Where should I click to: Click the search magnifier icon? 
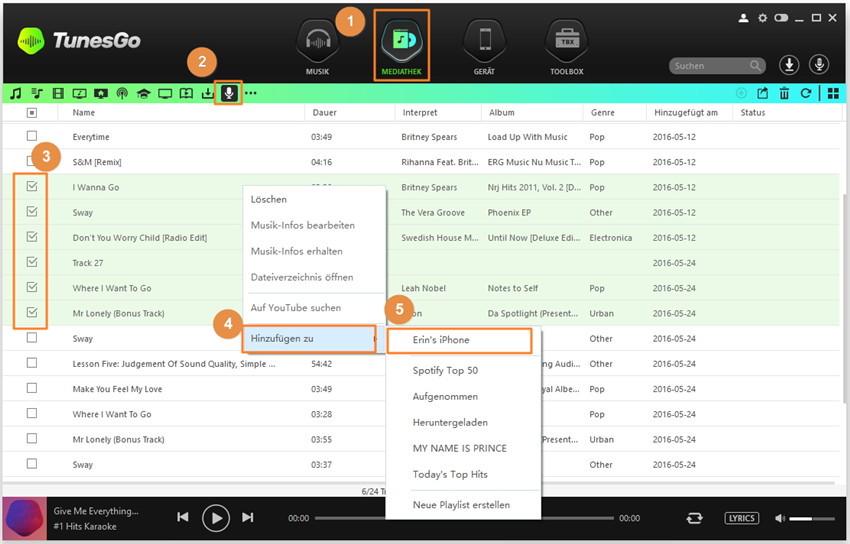pos(755,66)
